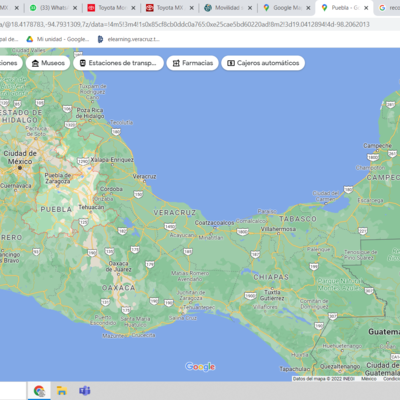The image size is (400, 400).
Task: Select the Cajeros automáticos chip
Action: point(263,63)
